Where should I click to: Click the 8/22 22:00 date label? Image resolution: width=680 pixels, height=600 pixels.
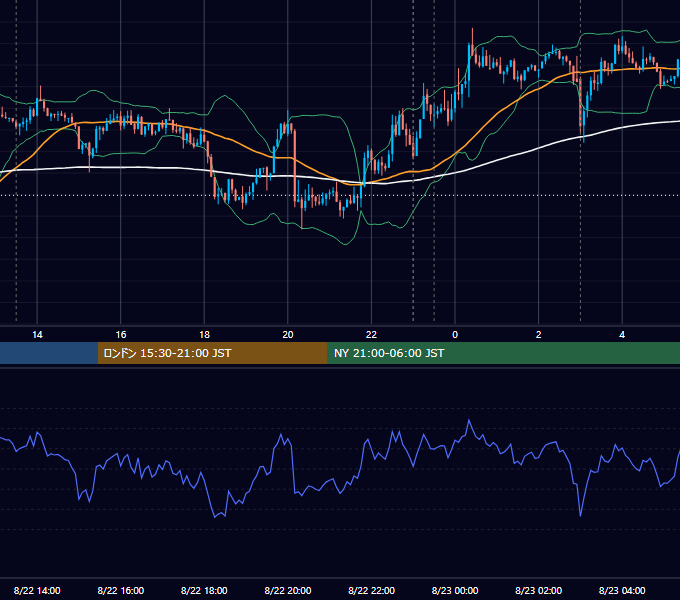(x=372, y=590)
